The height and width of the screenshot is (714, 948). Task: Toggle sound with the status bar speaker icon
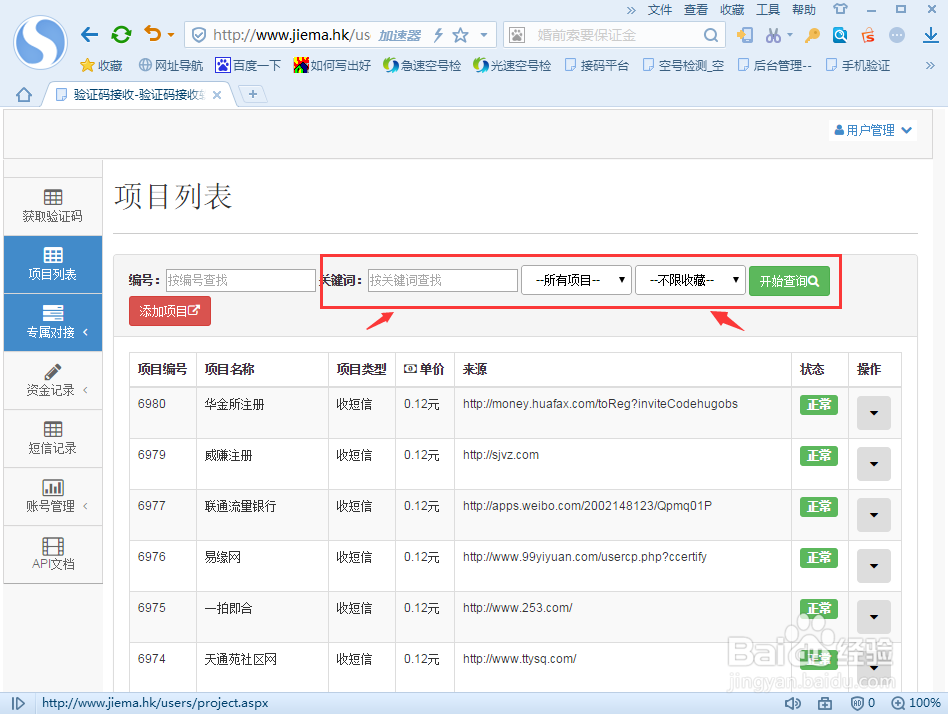793,703
